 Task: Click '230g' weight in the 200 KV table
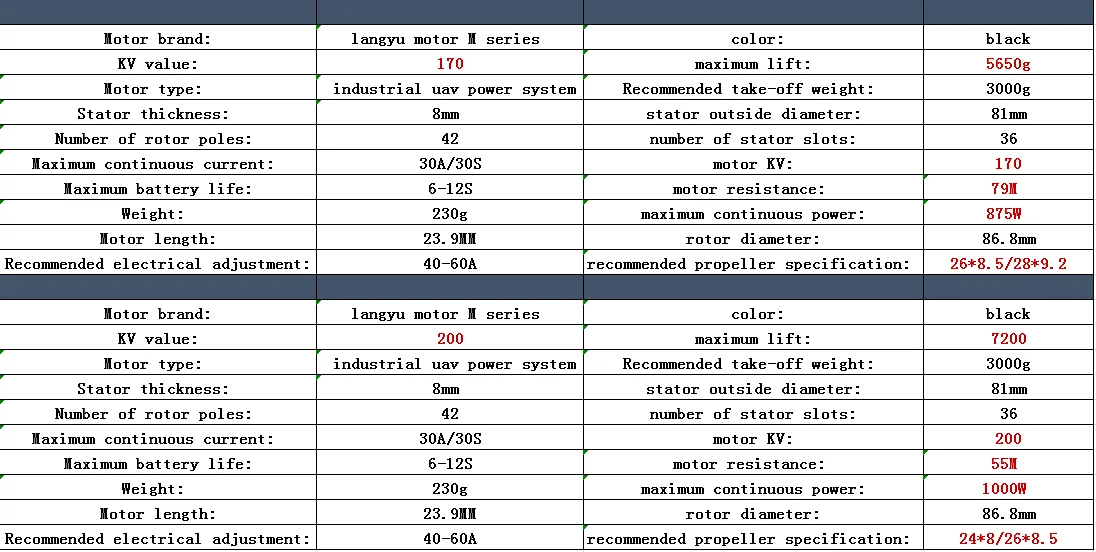tap(450, 489)
